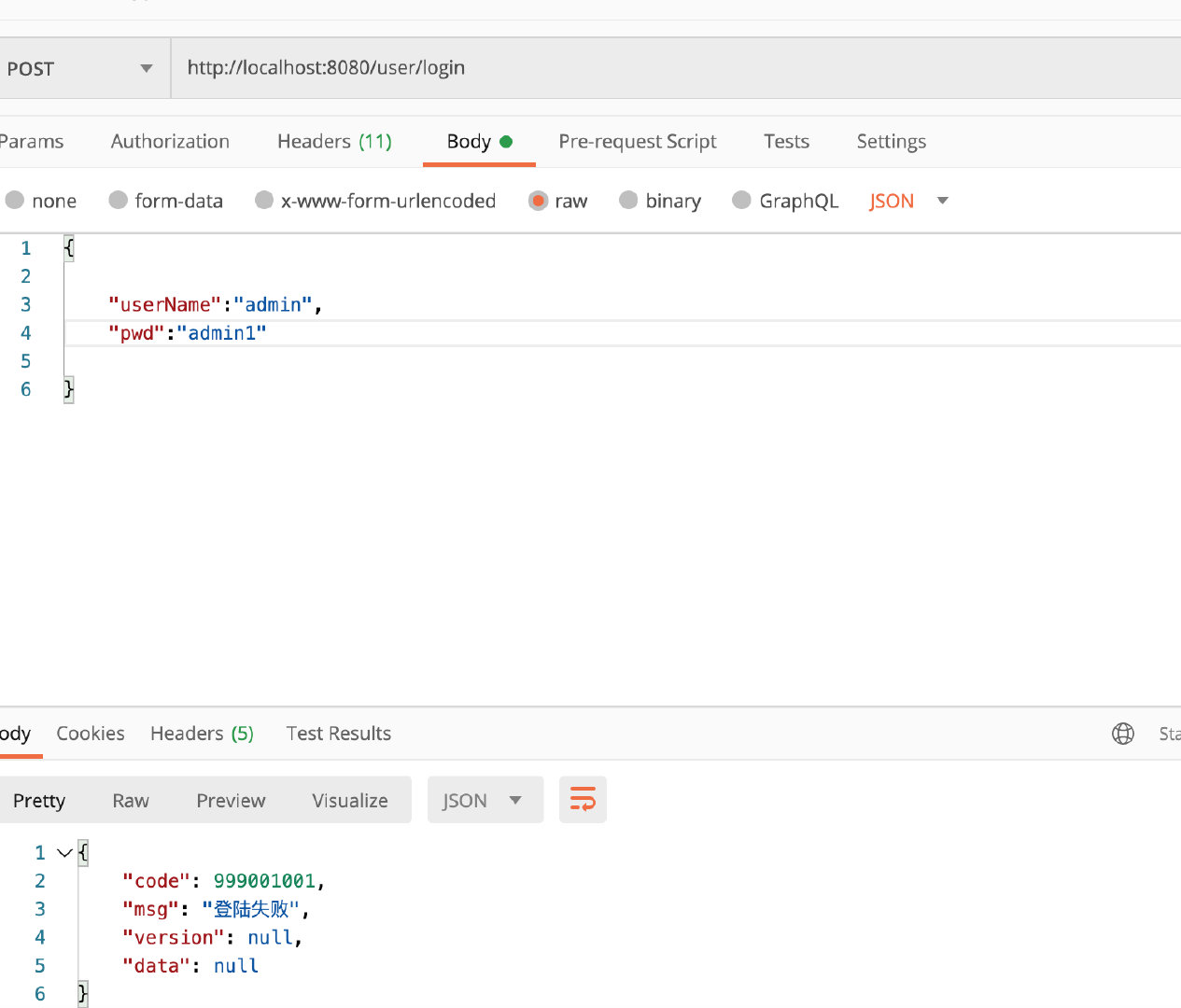The height and width of the screenshot is (1008, 1181).
Task: Switch to the Authorization tab
Action: point(170,142)
